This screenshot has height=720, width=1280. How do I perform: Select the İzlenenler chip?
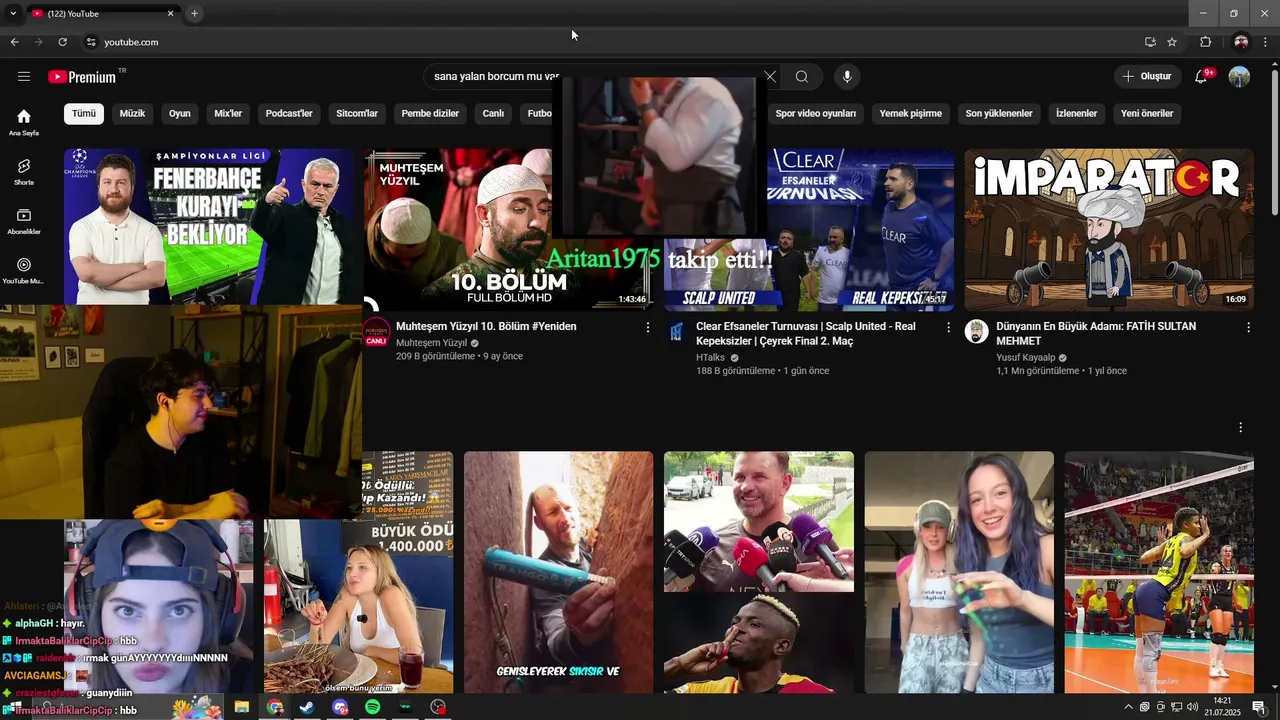tap(1077, 113)
